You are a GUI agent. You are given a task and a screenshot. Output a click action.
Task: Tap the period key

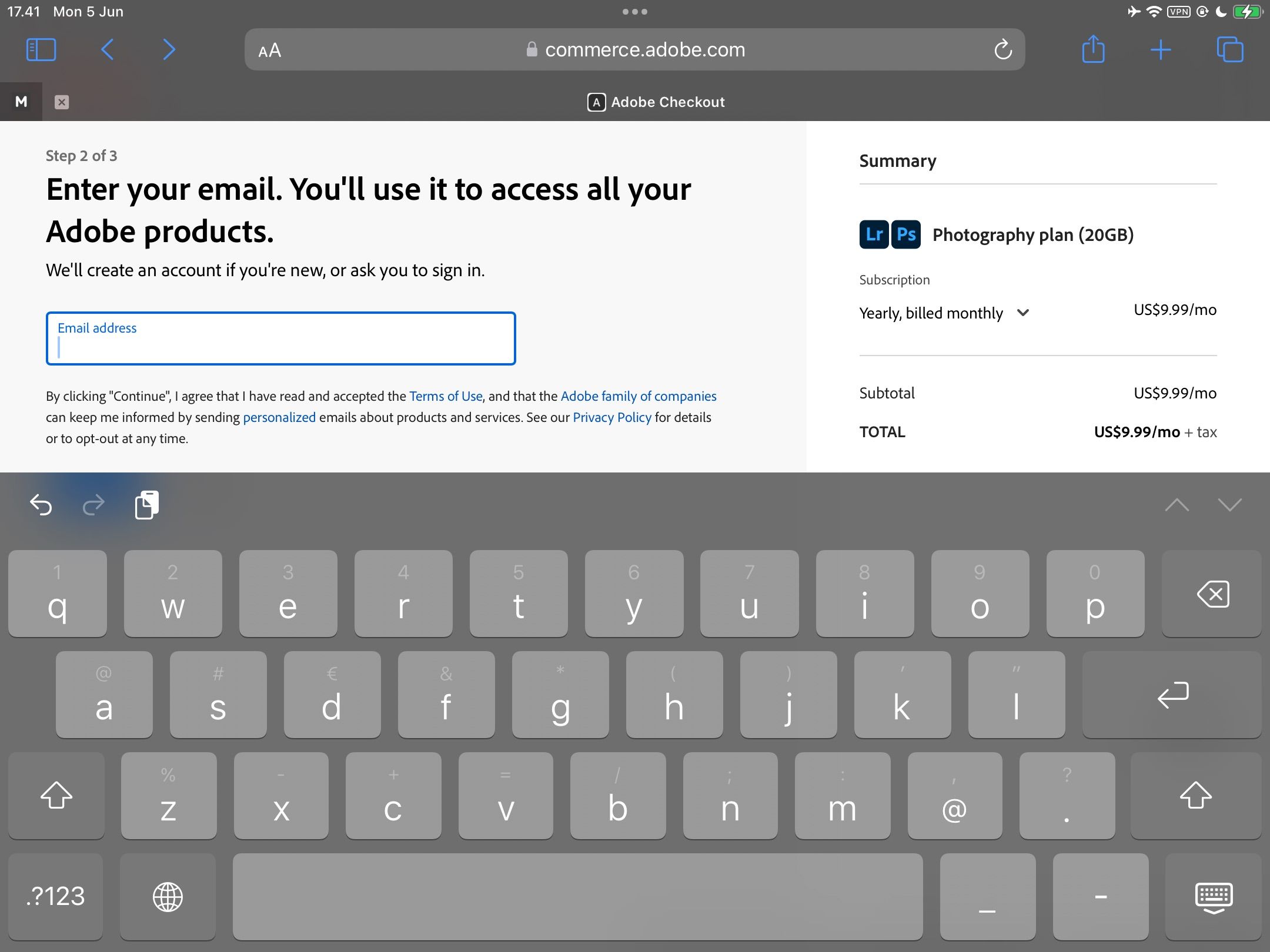pos(1067,796)
